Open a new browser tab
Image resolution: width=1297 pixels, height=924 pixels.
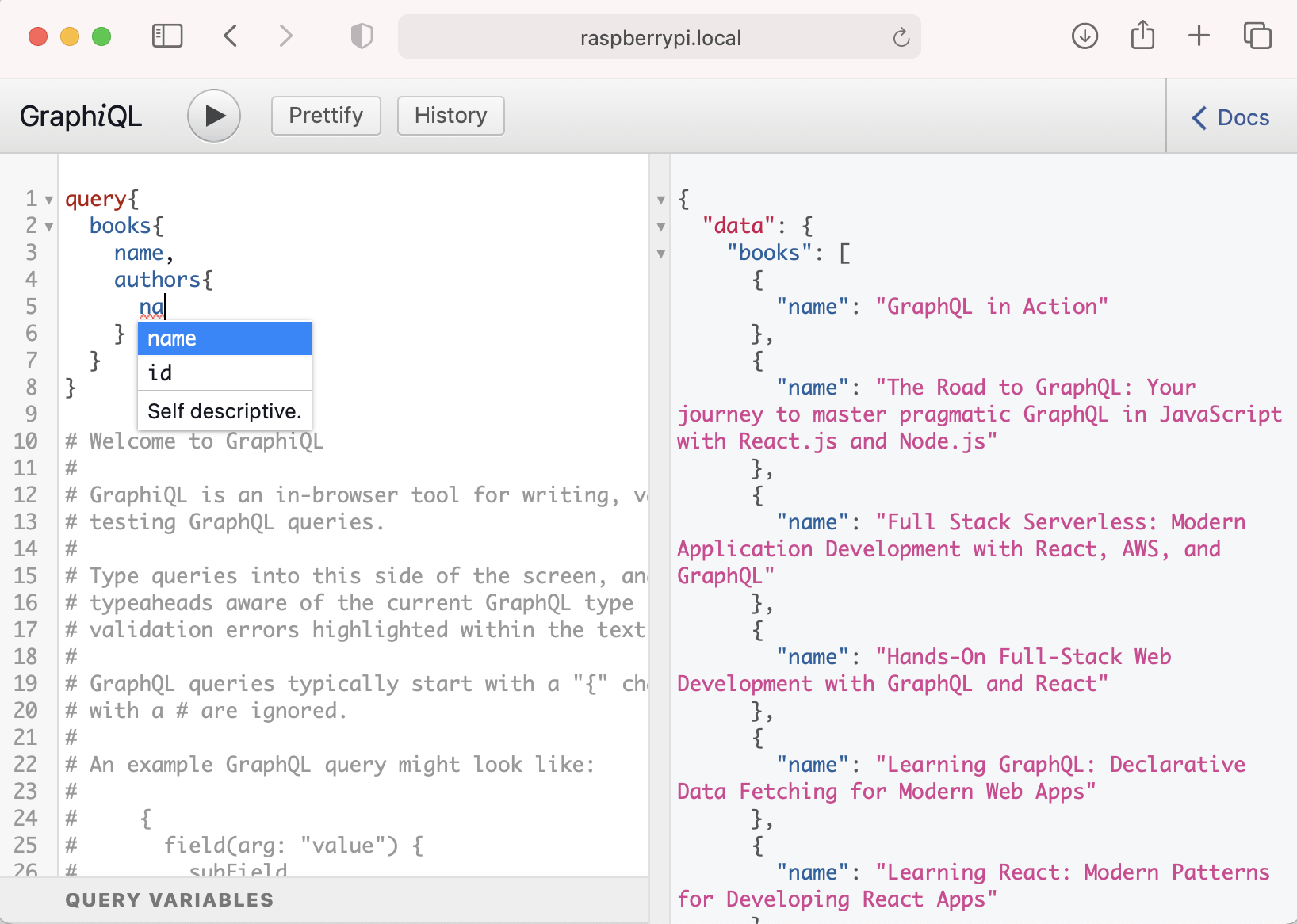1199,36
